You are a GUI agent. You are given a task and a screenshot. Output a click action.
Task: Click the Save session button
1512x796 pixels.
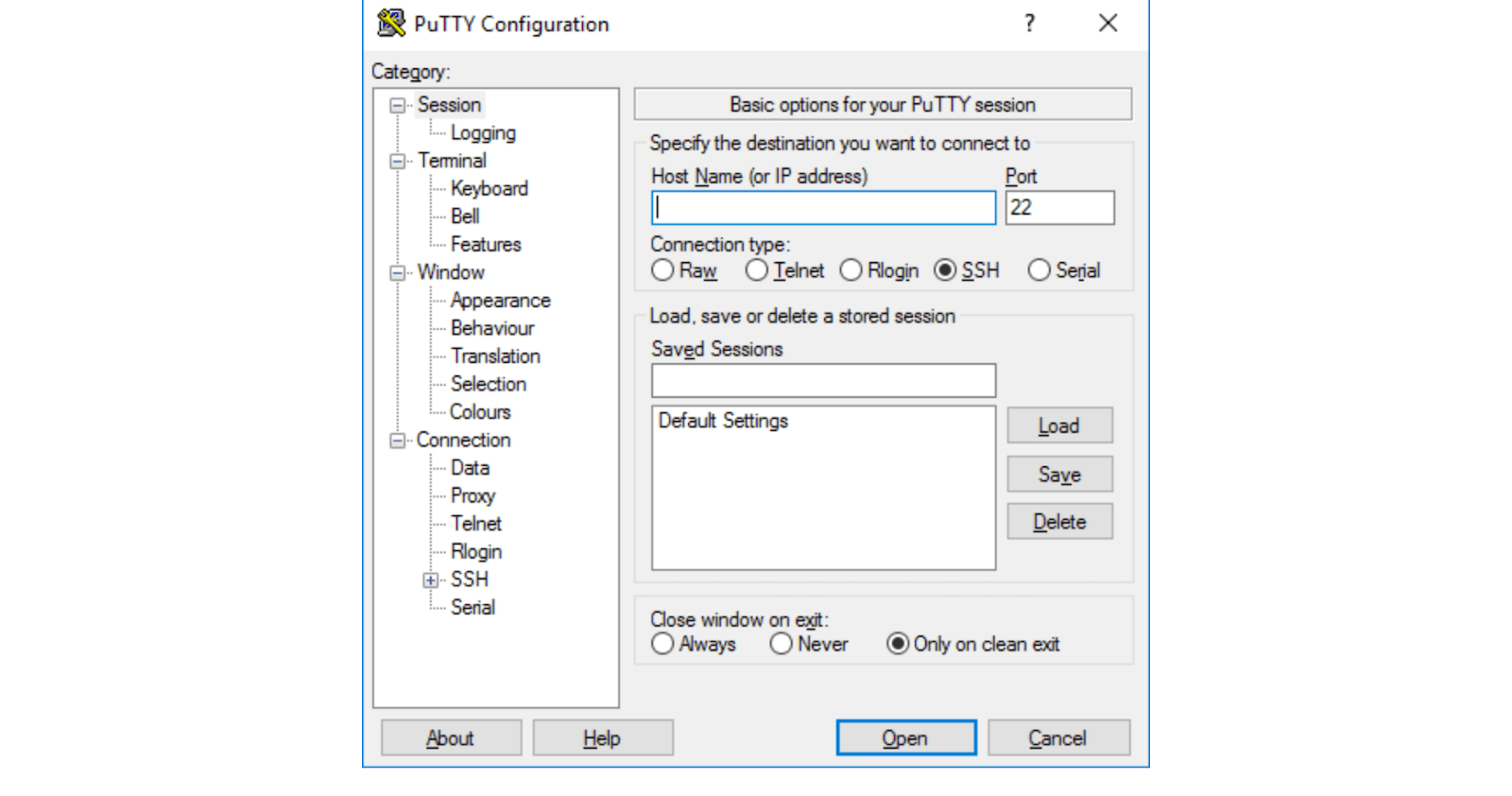pos(1059,475)
